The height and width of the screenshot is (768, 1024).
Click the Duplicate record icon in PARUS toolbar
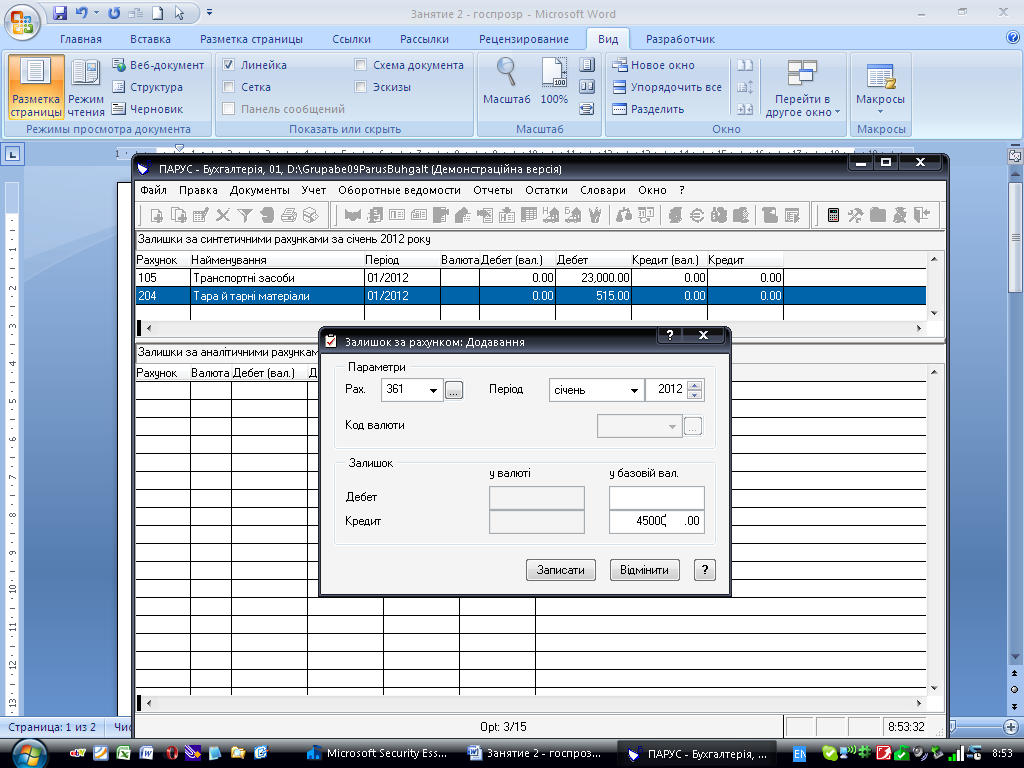(178, 215)
